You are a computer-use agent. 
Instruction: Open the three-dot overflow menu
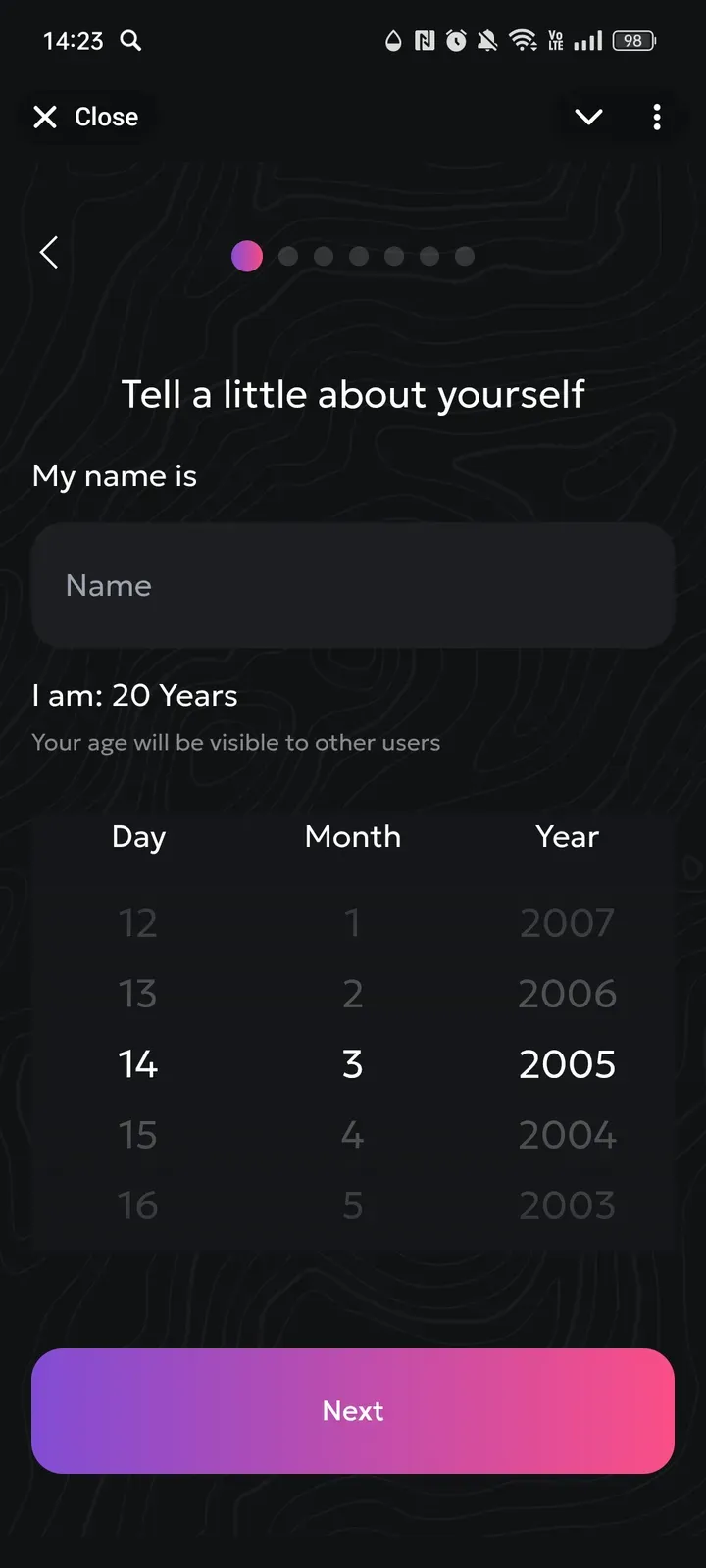pos(657,118)
